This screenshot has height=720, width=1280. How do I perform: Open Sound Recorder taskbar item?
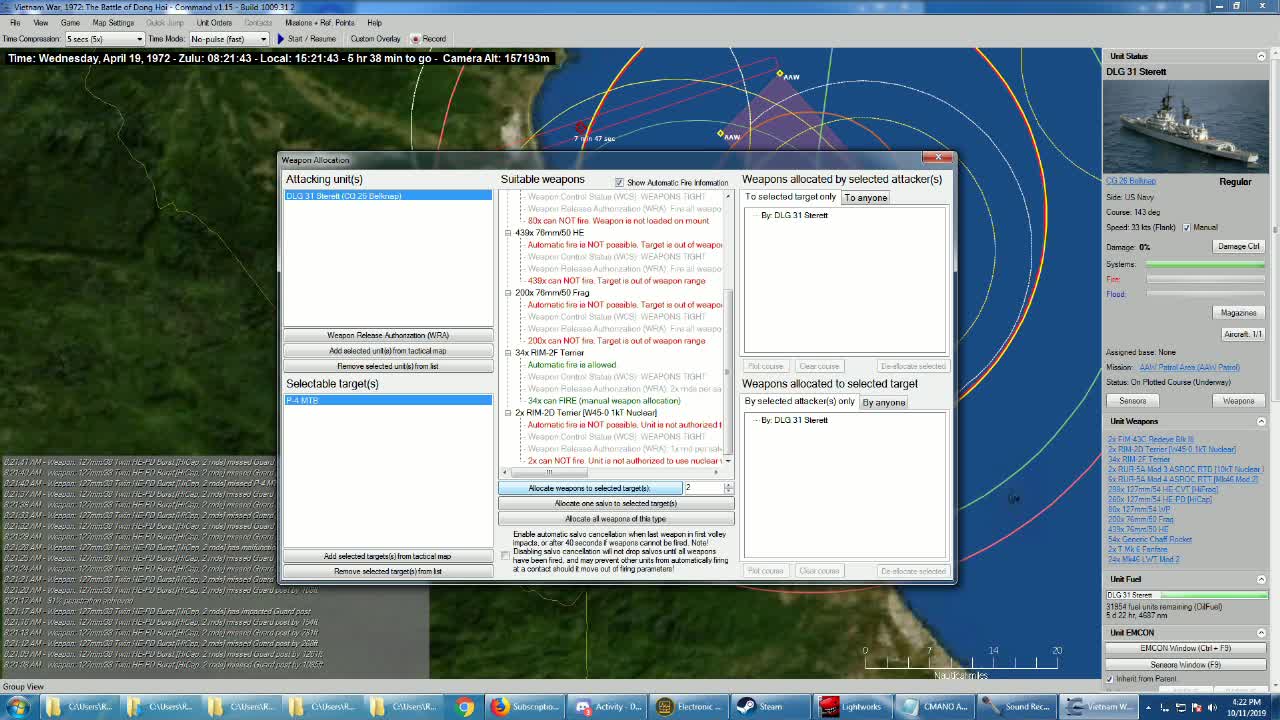(1016, 707)
